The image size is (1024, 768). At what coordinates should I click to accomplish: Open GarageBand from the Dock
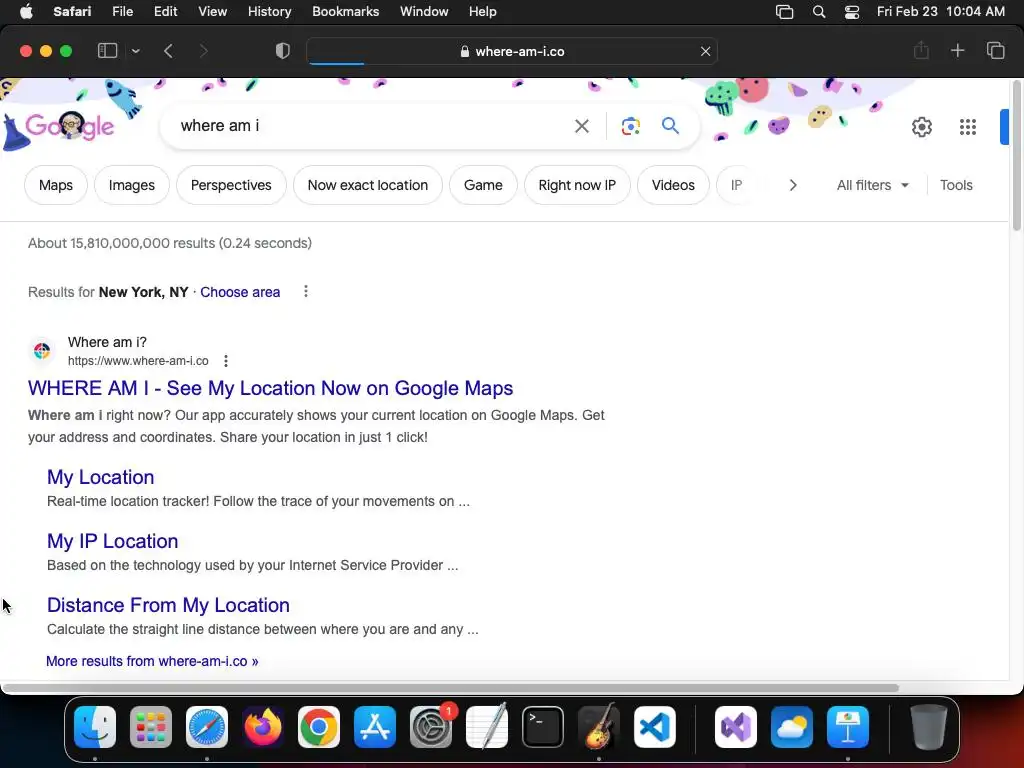[x=599, y=727]
